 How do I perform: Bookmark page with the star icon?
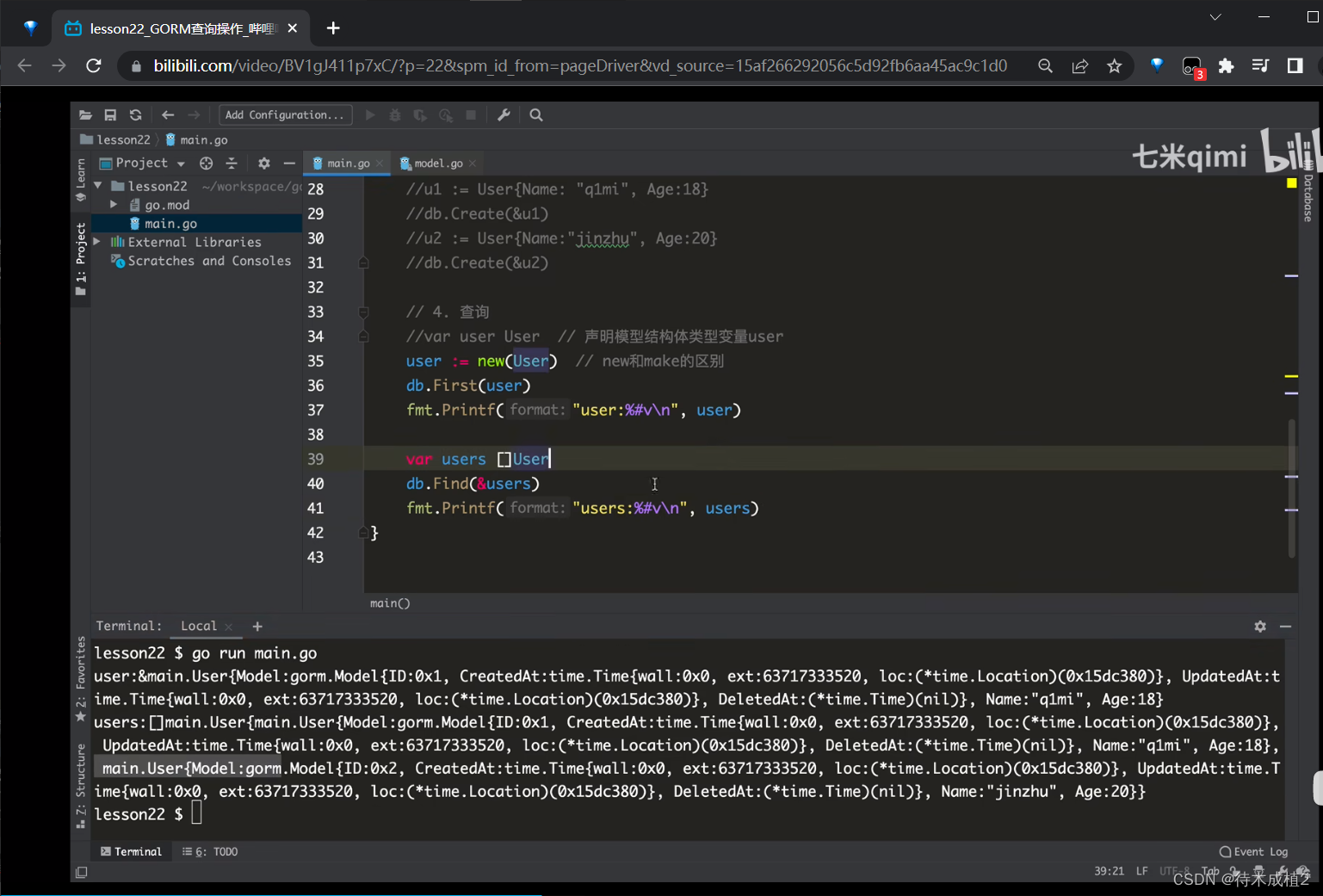tap(1115, 66)
